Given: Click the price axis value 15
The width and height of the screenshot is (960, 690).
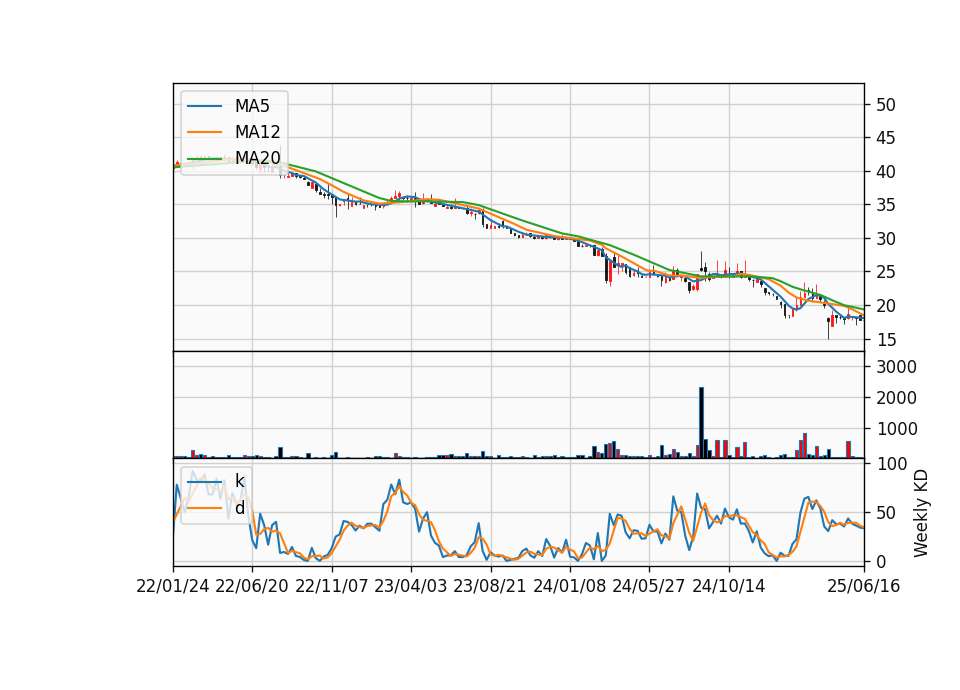Looking at the screenshot, I should pyautogui.click(x=886, y=339).
